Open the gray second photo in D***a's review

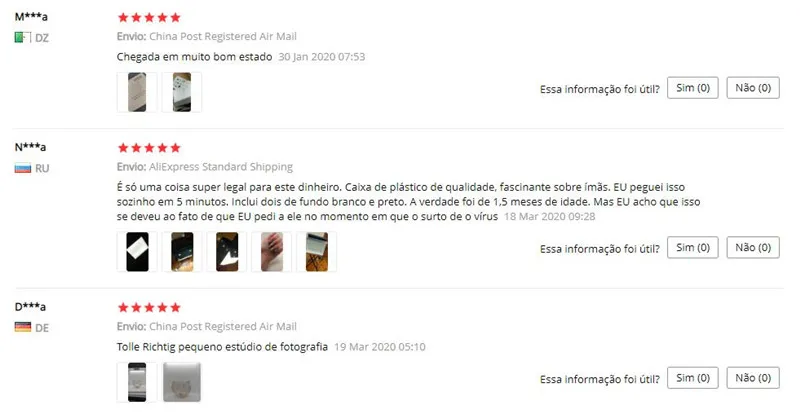(182, 382)
